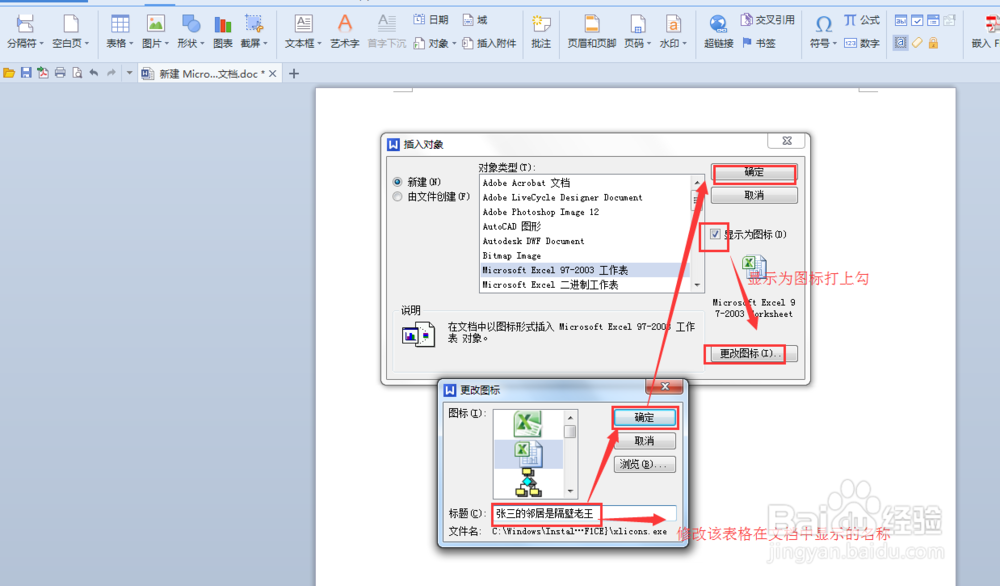Toggle the form field shading icon

[901, 43]
